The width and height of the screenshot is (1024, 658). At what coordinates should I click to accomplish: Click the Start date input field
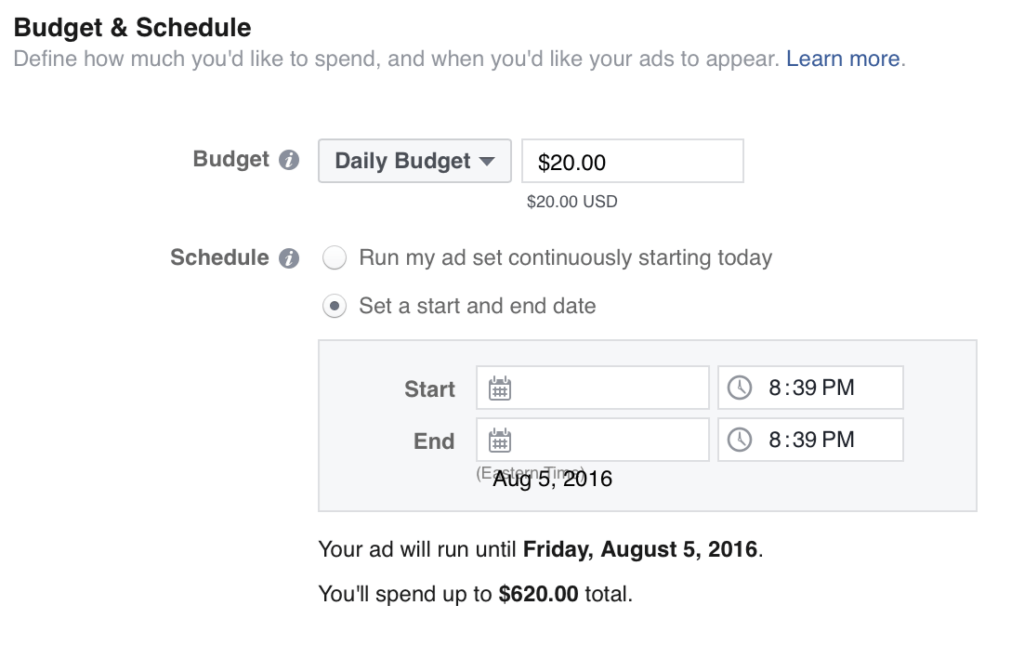click(592, 388)
